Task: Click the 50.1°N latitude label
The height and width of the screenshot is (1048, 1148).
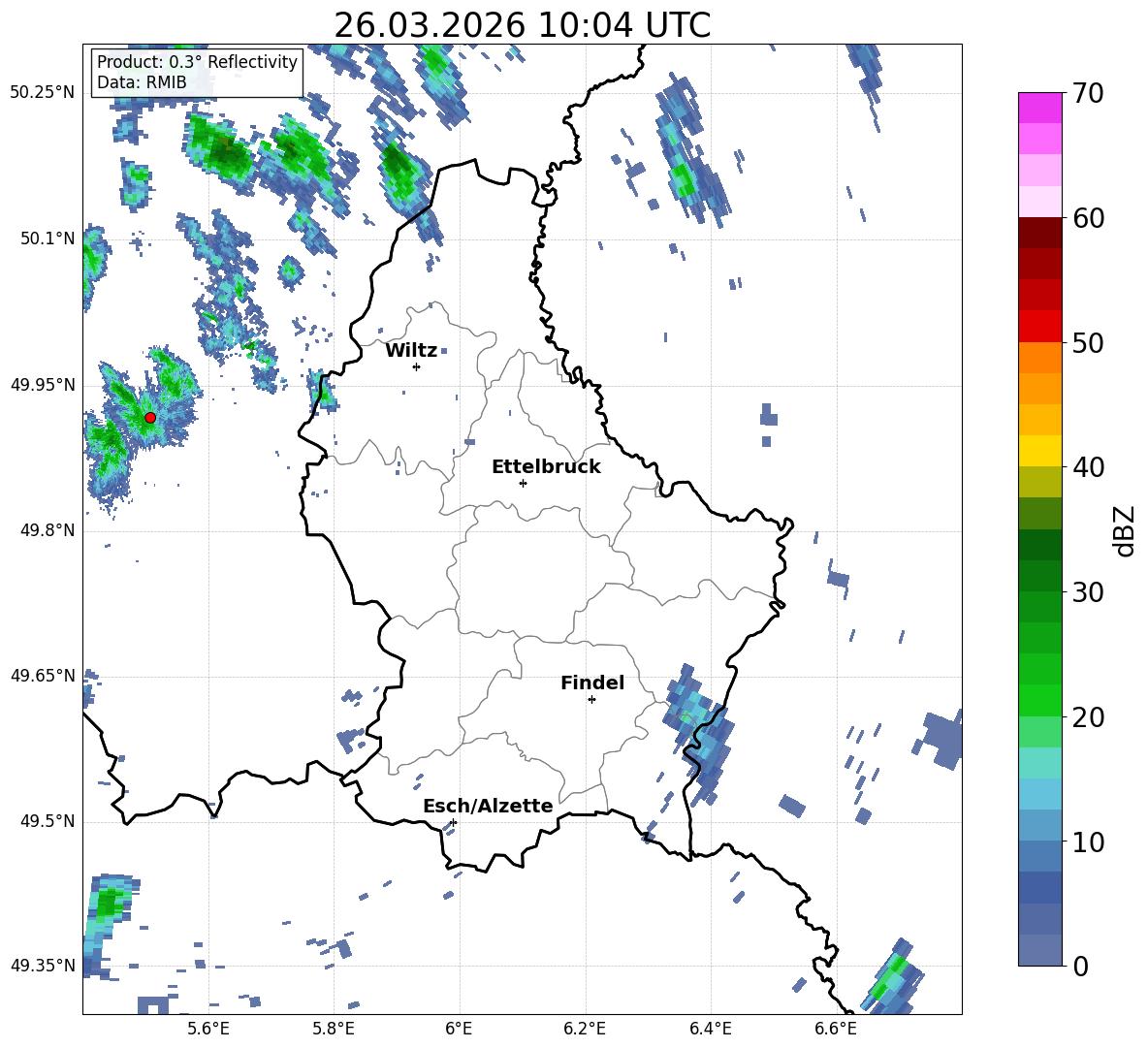Action: pyautogui.click(x=48, y=238)
